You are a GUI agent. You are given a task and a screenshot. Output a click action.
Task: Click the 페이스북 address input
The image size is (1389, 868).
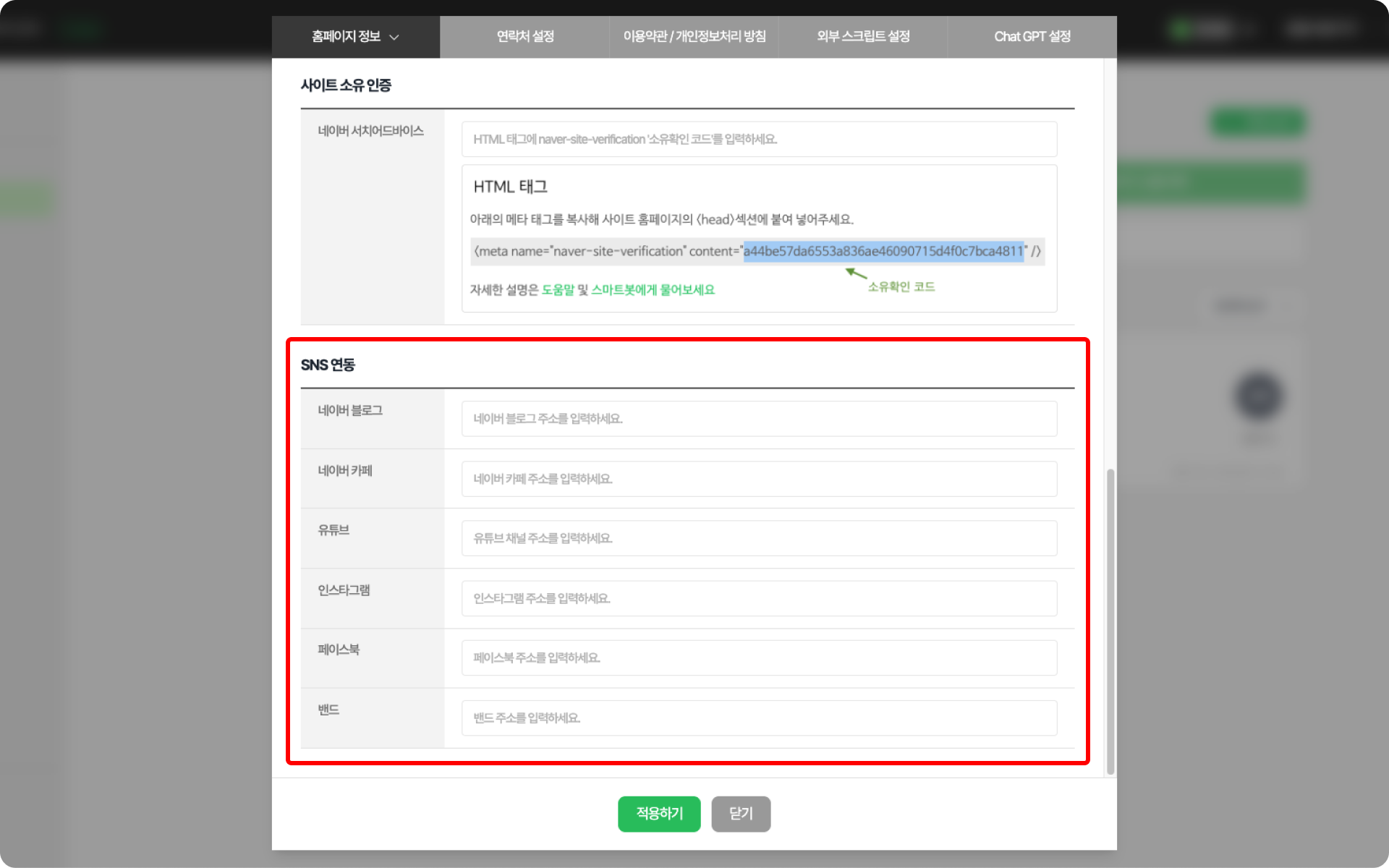pyautogui.click(x=759, y=658)
